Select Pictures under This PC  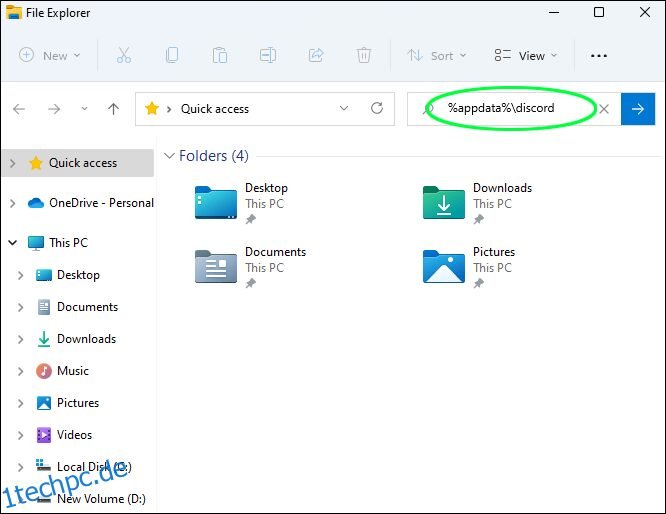click(x=68, y=403)
